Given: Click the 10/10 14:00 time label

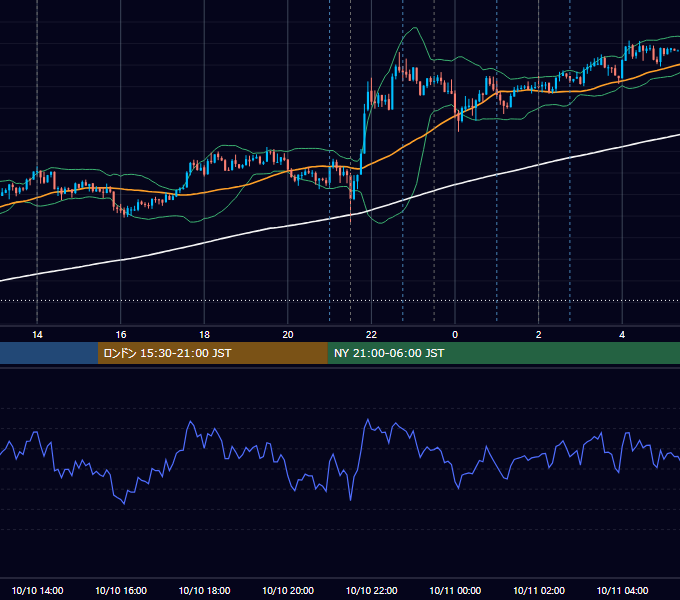Looking at the screenshot, I should 37,590.
